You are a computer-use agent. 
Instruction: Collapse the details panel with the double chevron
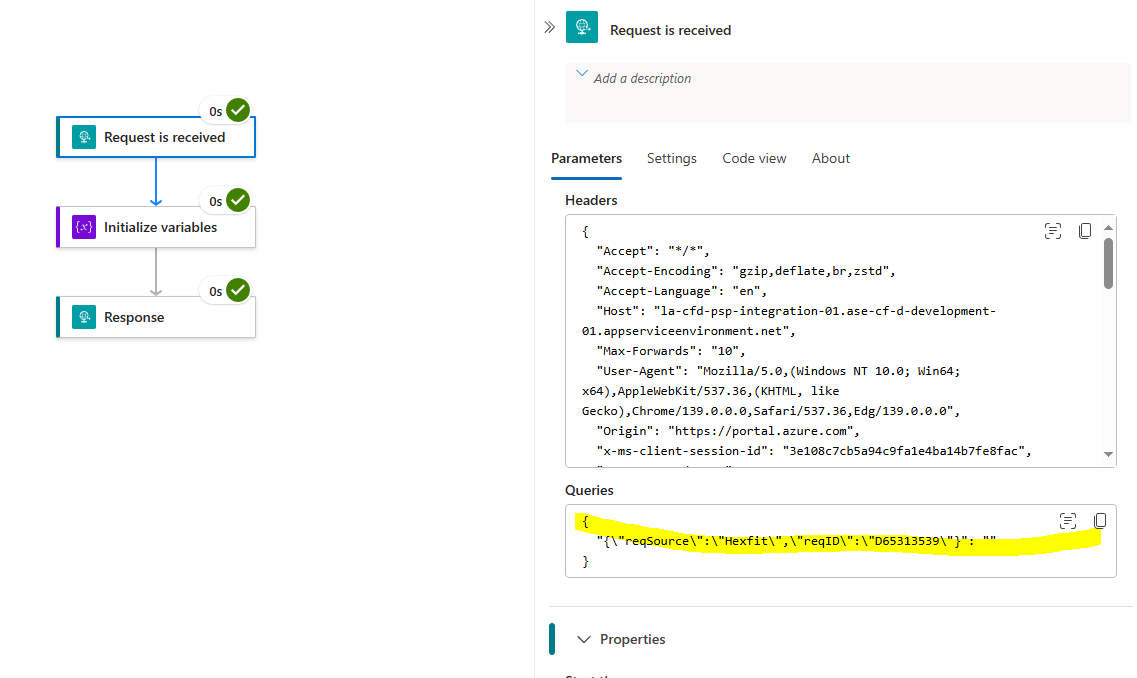(x=548, y=27)
